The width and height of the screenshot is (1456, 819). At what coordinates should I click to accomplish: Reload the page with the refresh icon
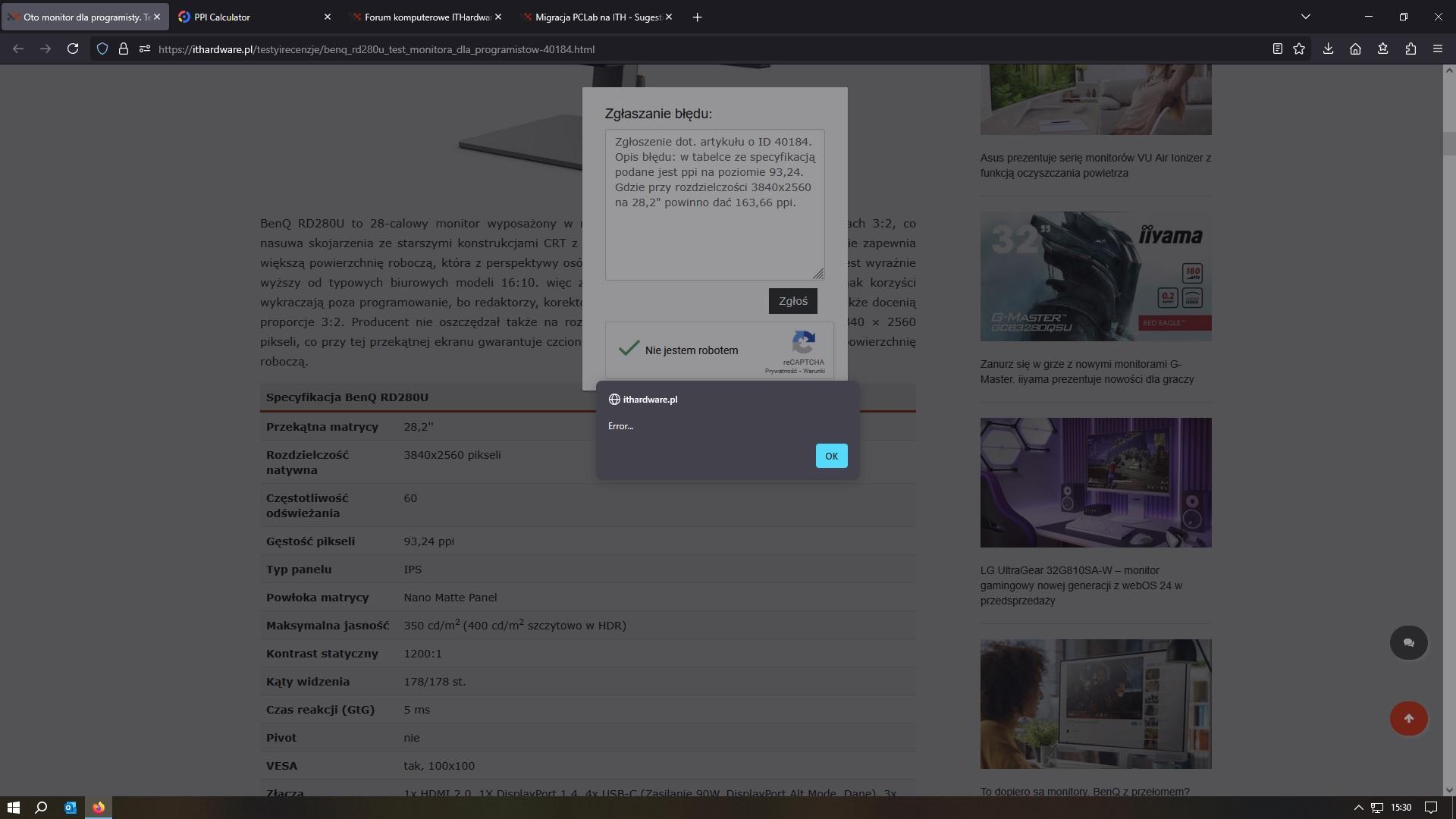pyautogui.click(x=73, y=49)
